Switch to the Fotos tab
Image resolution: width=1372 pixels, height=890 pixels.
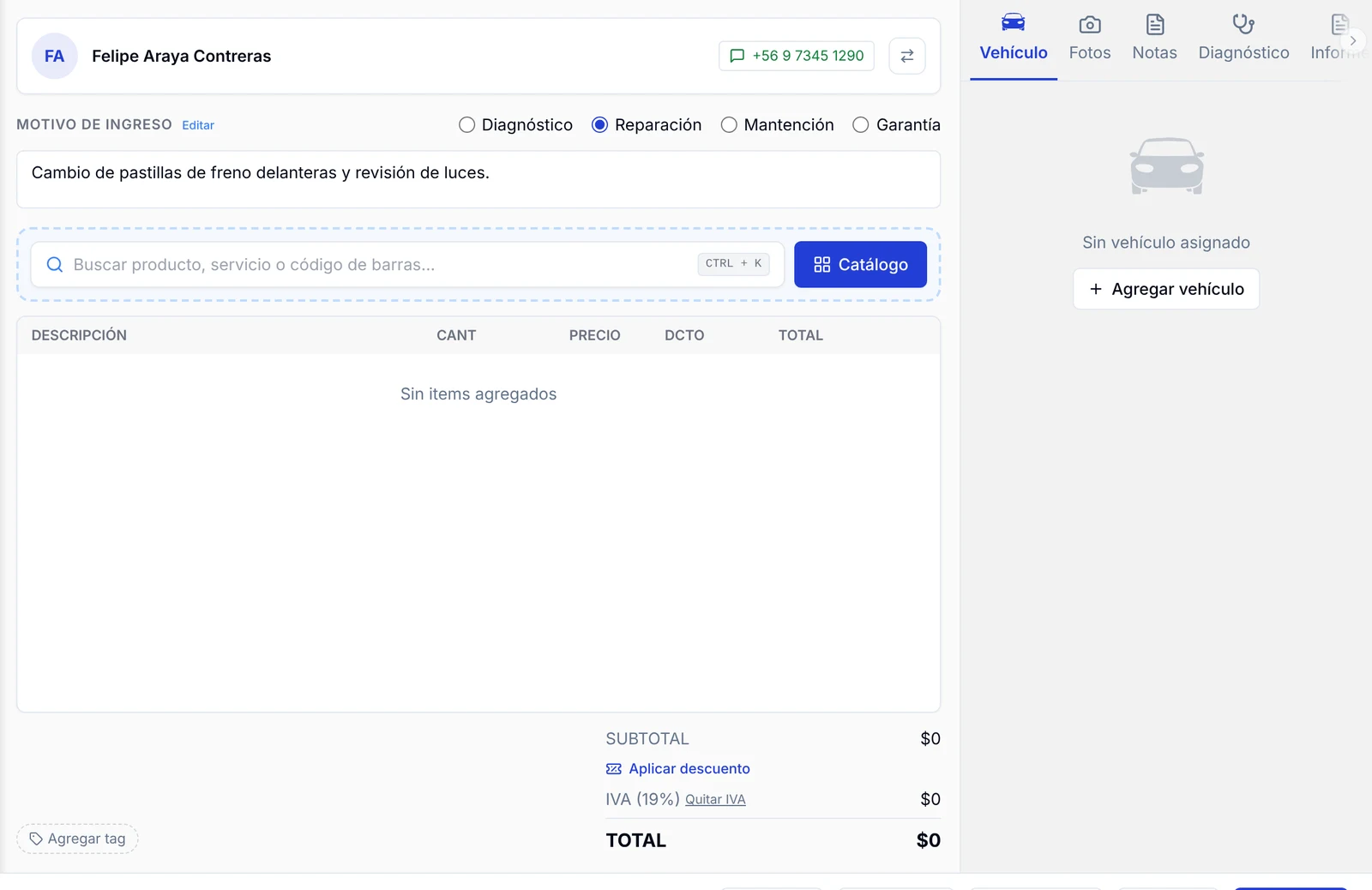click(x=1090, y=39)
